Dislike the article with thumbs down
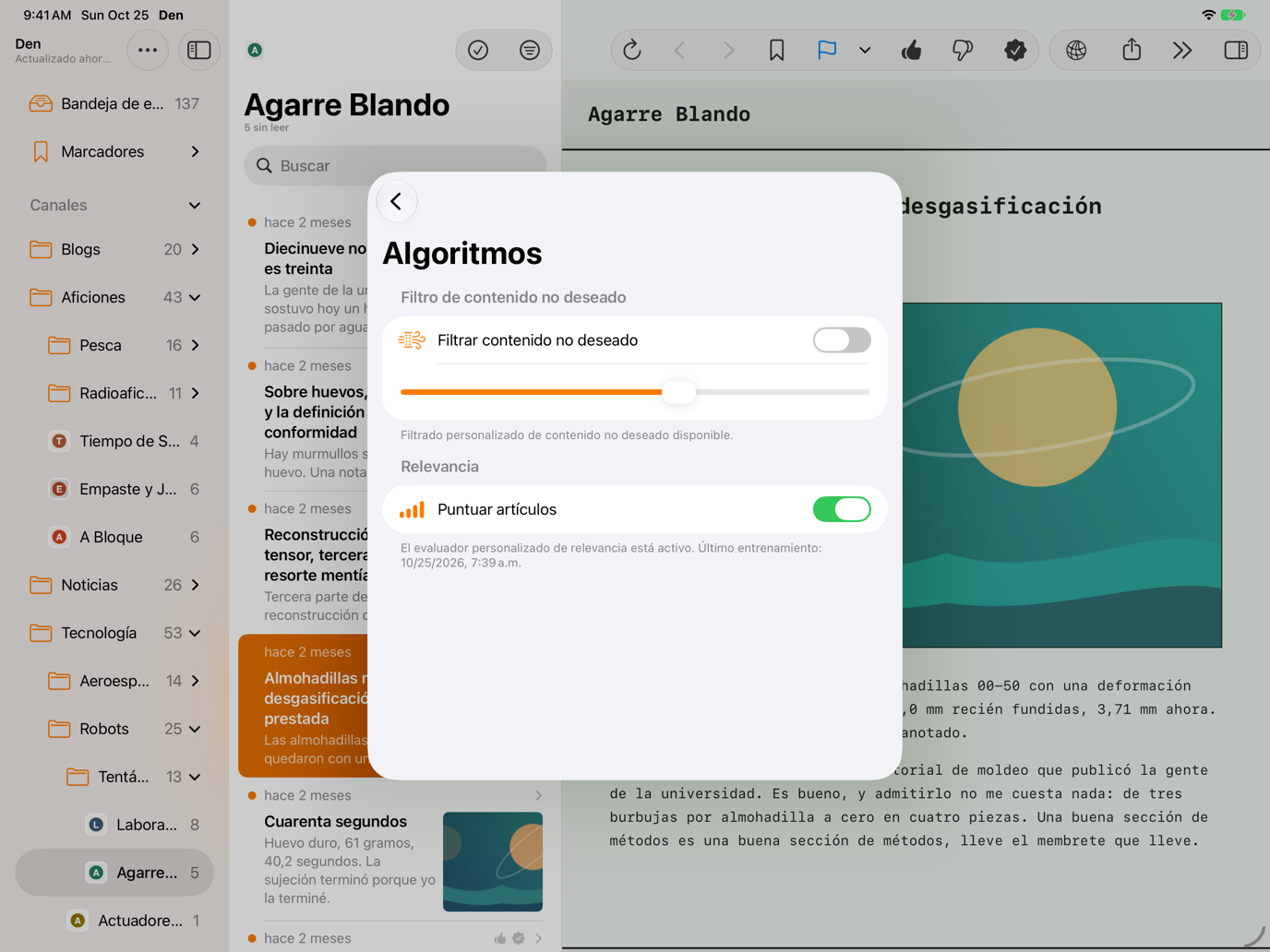 (x=963, y=51)
